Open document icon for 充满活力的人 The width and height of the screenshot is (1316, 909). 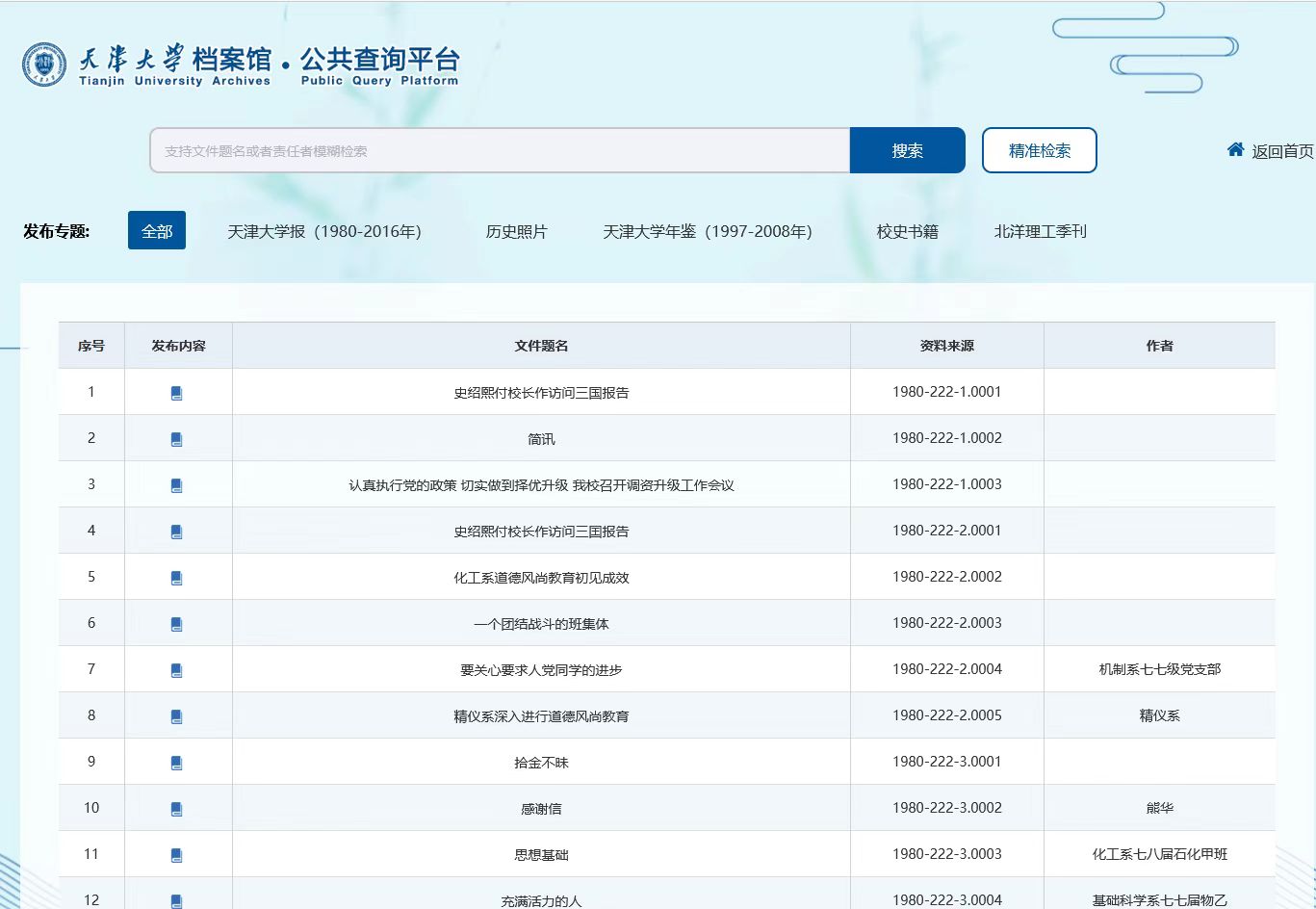point(176,901)
